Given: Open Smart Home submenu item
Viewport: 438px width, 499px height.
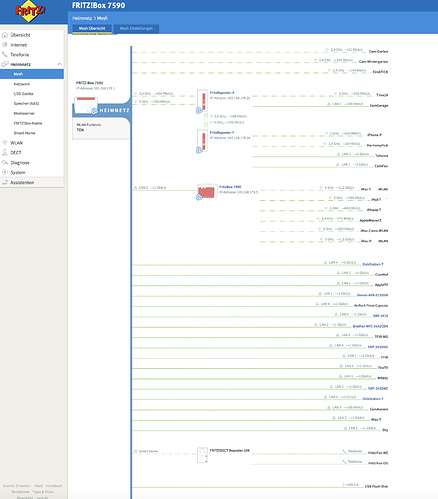Looking at the screenshot, I should pos(24,133).
